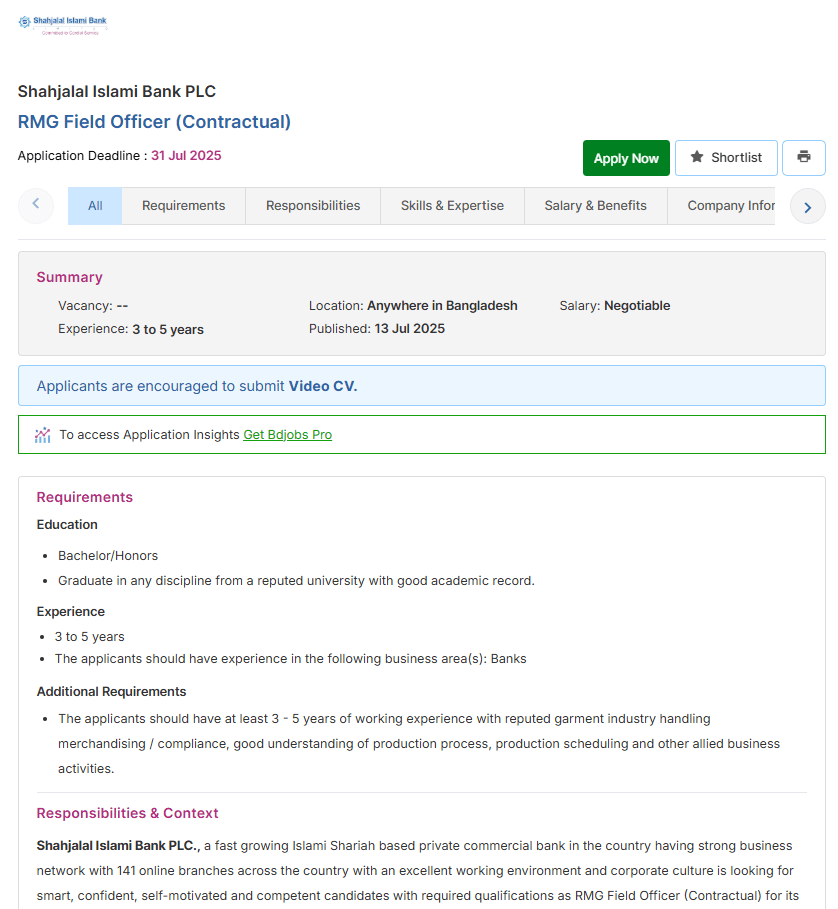Click the Application Insights chart icon
Image resolution: width=838 pixels, height=909 pixels.
click(42, 435)
